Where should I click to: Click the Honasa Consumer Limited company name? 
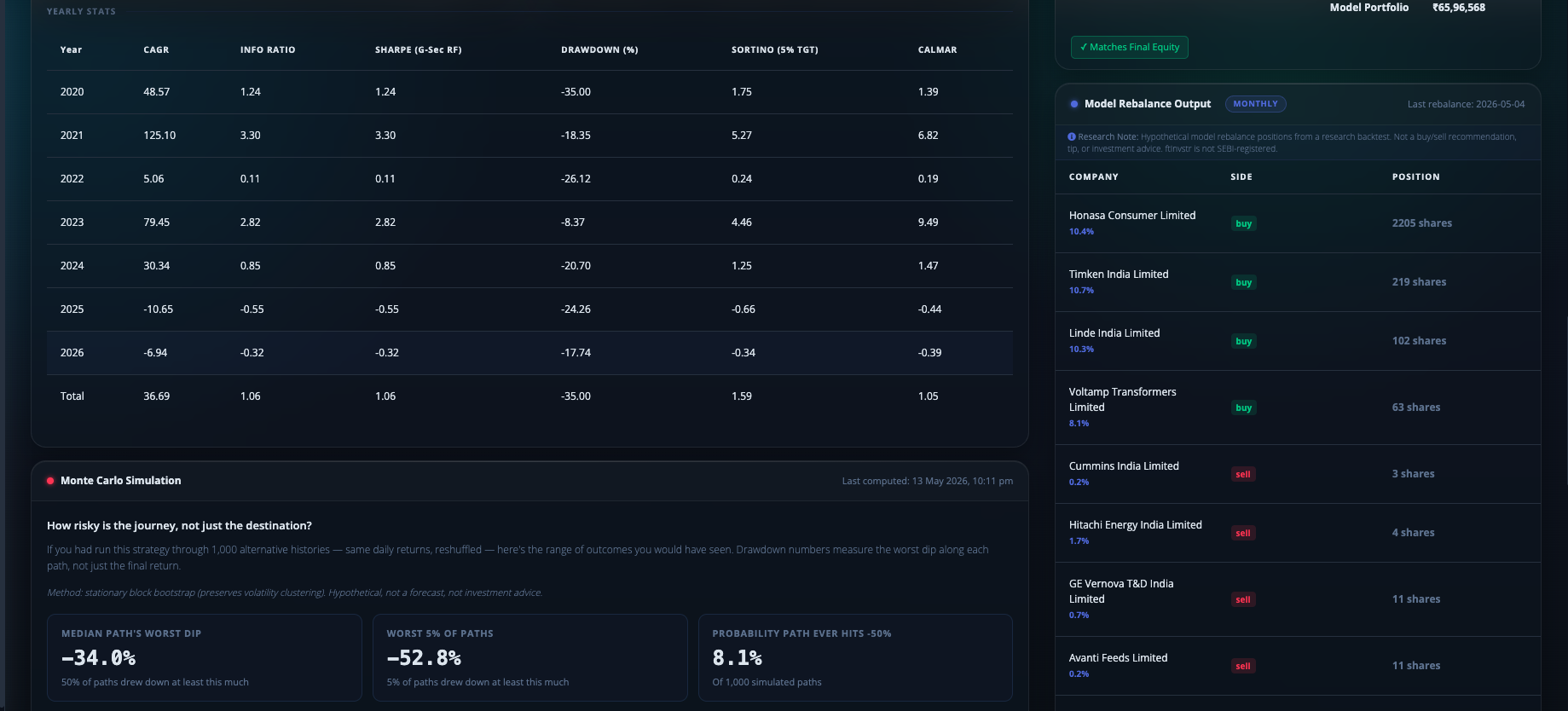1132,216
